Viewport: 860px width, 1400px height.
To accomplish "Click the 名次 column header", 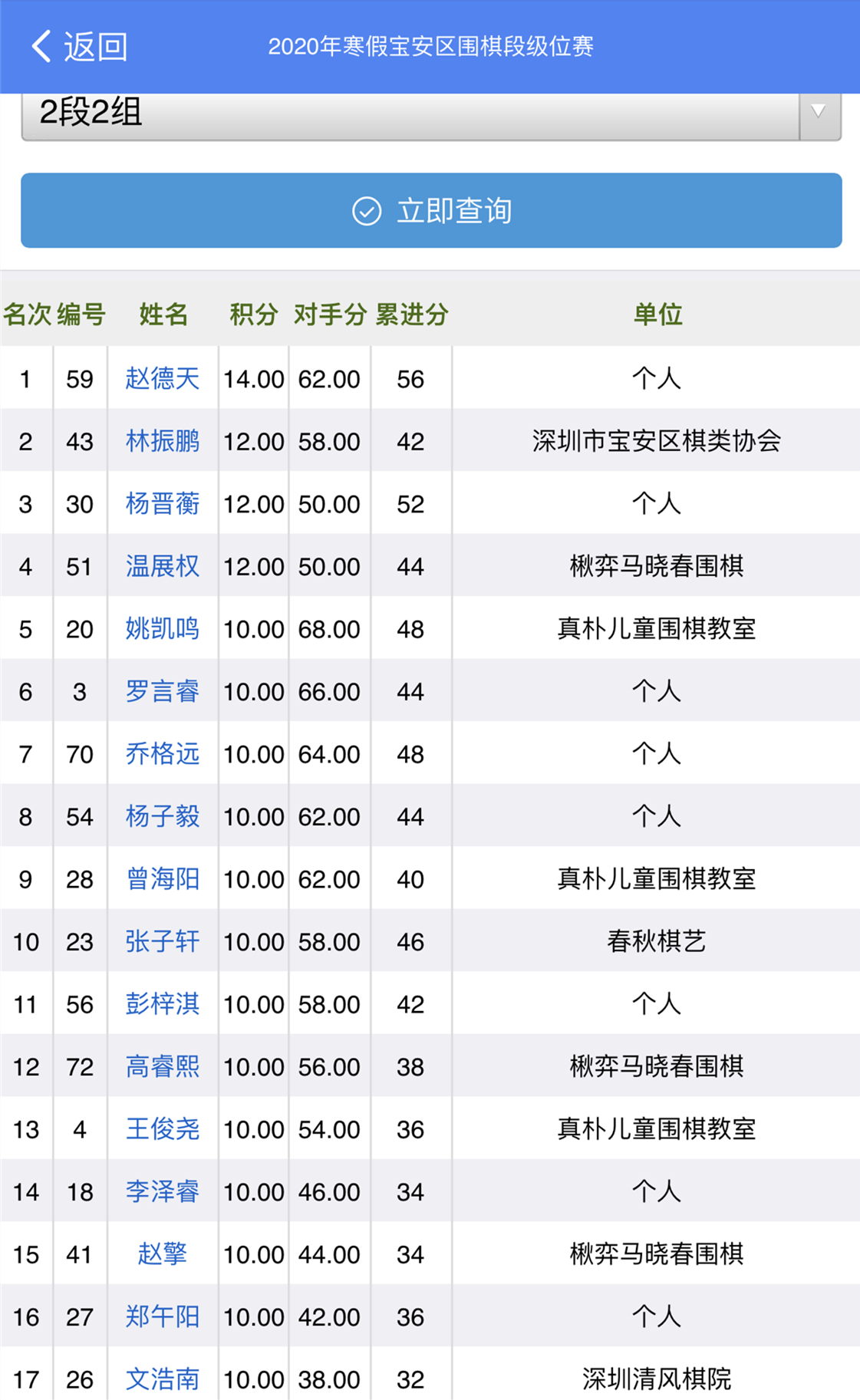I will (x=27, y=315).
